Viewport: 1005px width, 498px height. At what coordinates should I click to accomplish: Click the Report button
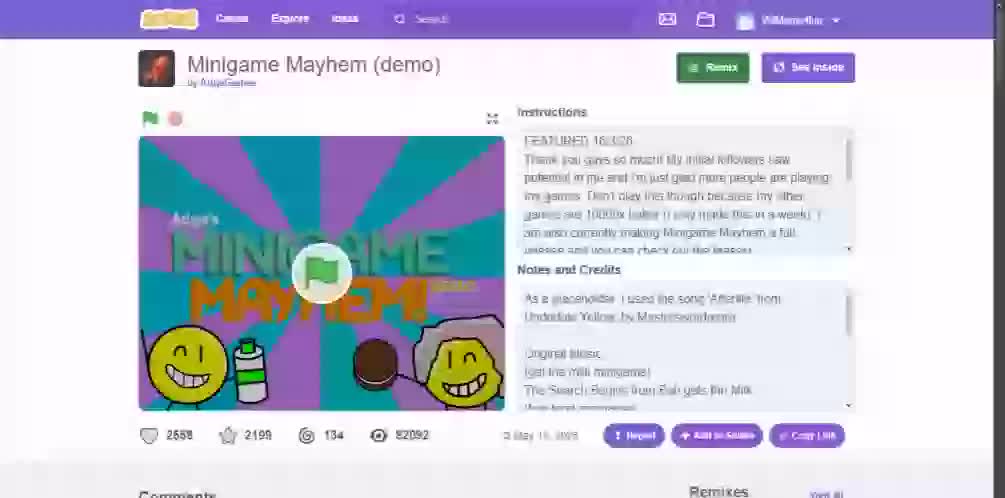click(x=634, y=436)
